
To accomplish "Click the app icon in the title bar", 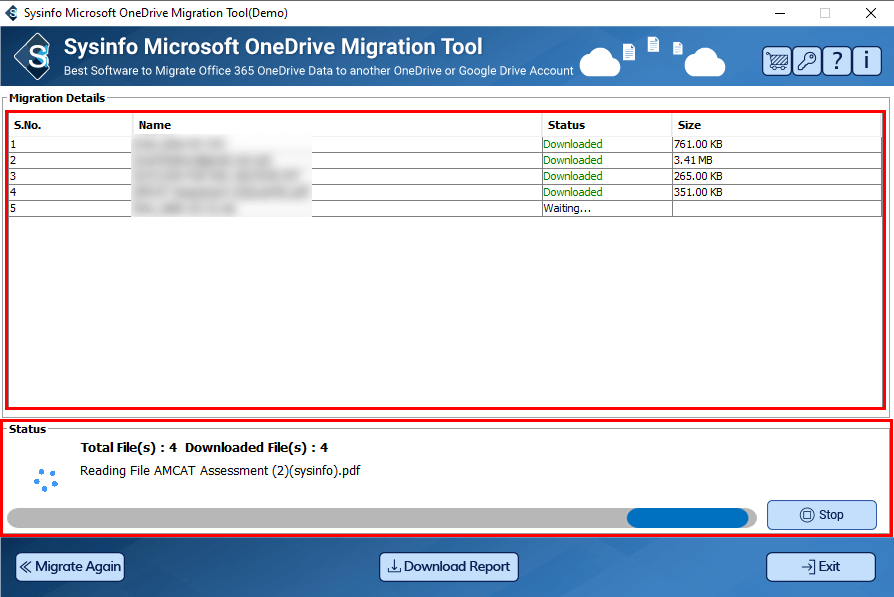I will click(x=11, y=13).
